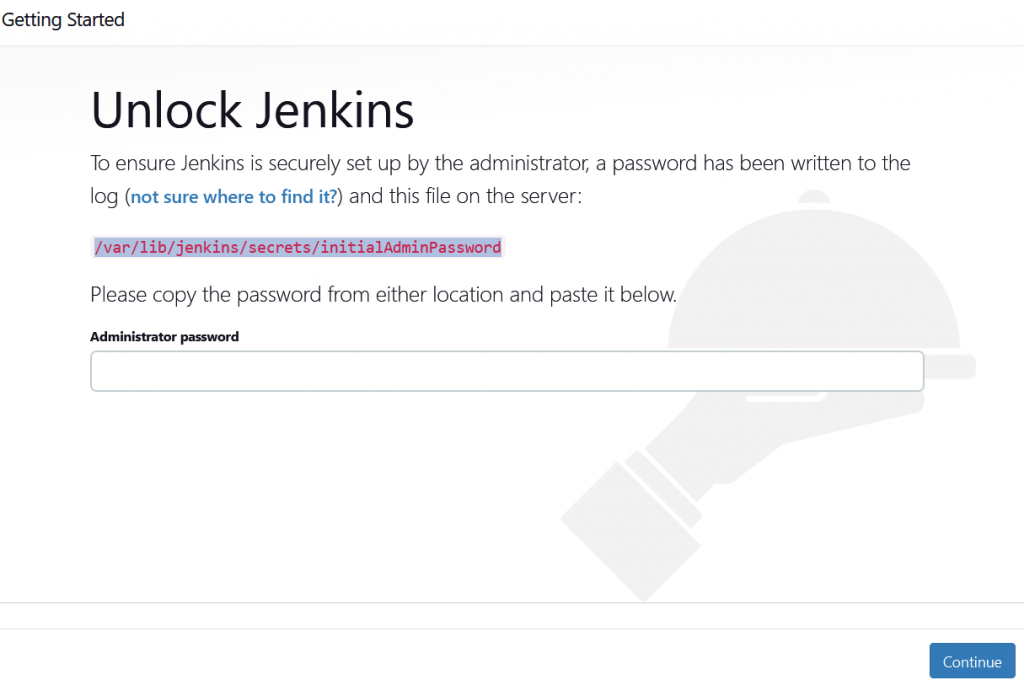
Task: Click the "Unlock Jenkins" page heading
Action: [x=252, y=110]
